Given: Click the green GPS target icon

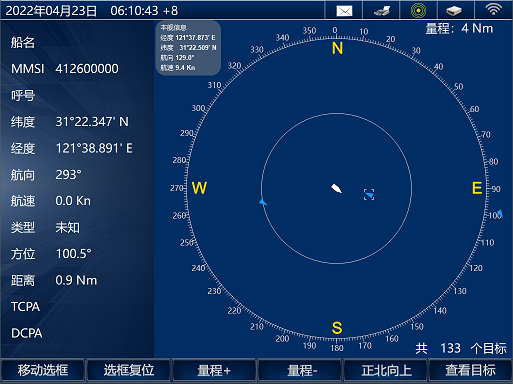Looking at the screenshot, I should pos(418,11).
